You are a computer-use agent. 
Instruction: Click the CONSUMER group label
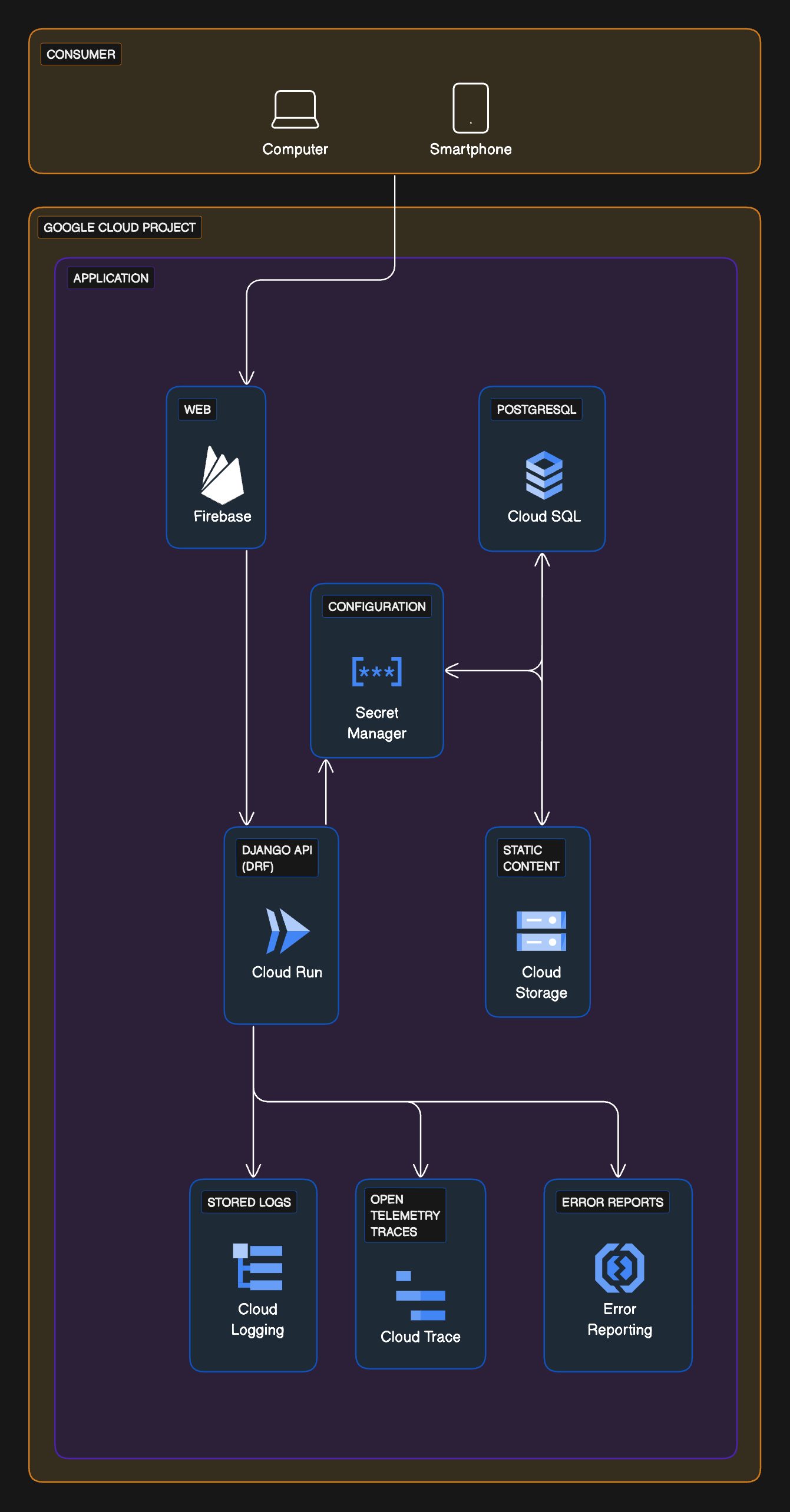point(81,54)
